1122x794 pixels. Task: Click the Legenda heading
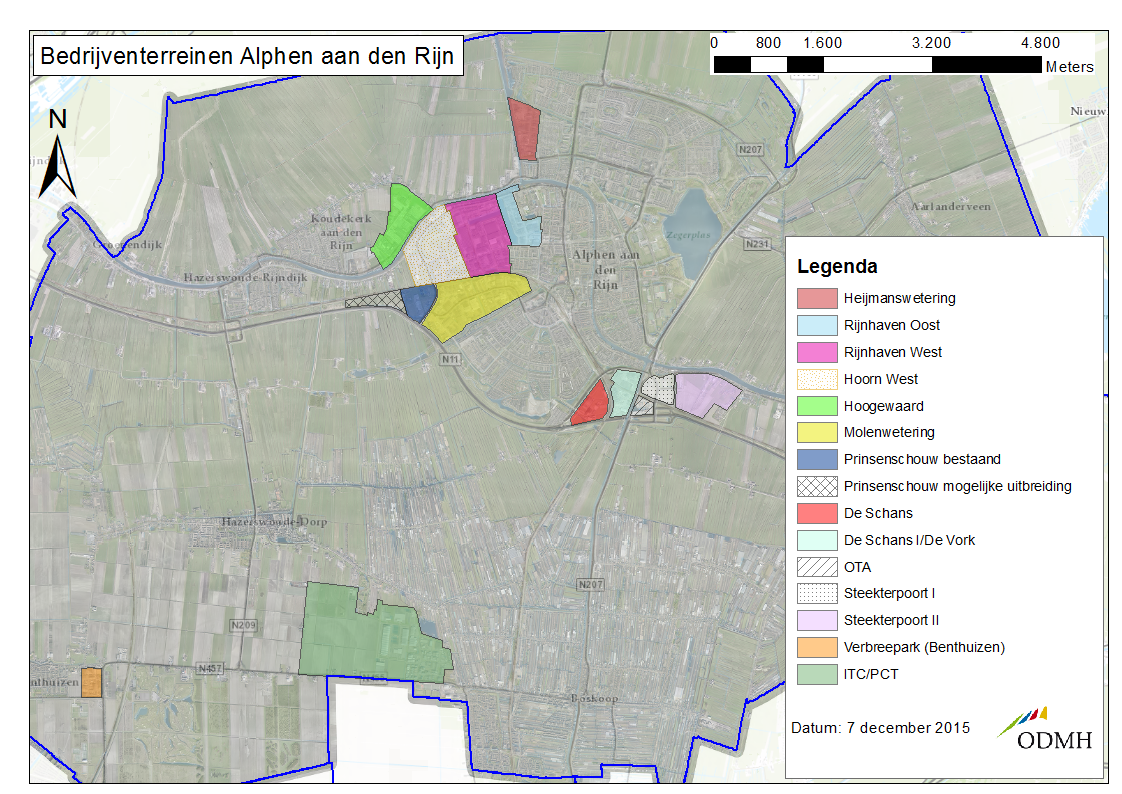[x=837, y=267]
